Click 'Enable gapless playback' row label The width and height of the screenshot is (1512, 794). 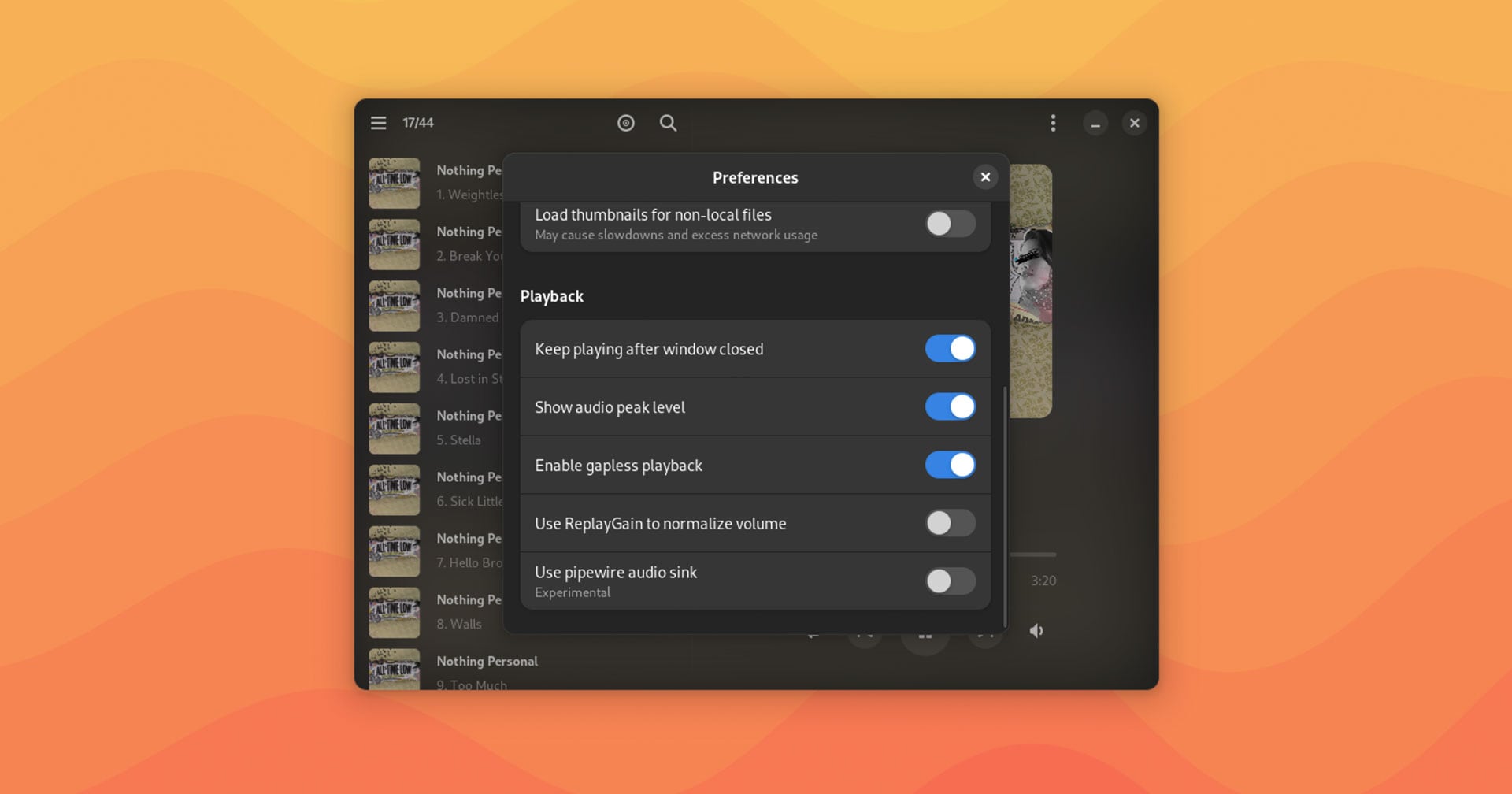pos(618,466)
